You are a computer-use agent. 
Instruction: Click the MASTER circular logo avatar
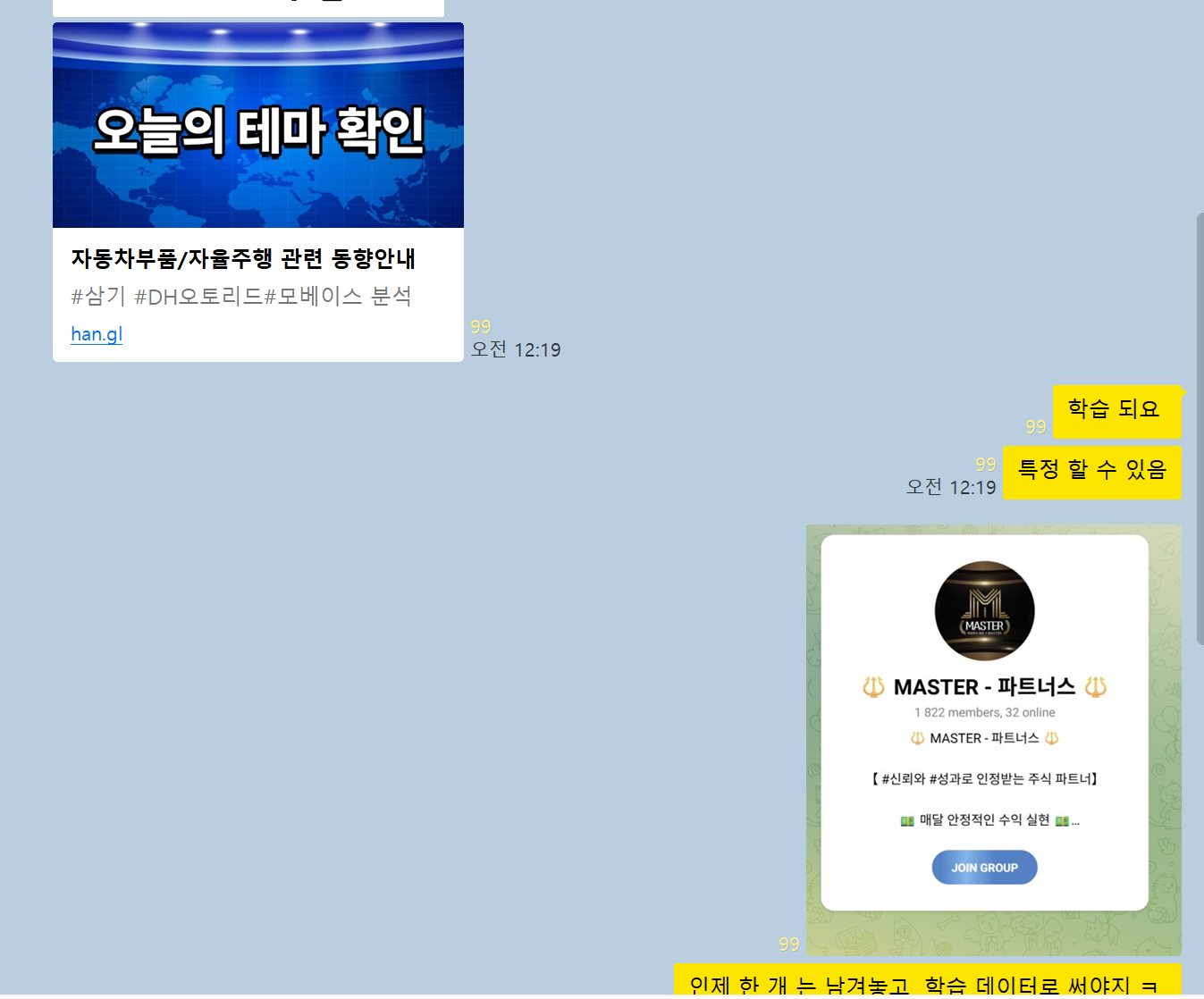coord(984,611)
